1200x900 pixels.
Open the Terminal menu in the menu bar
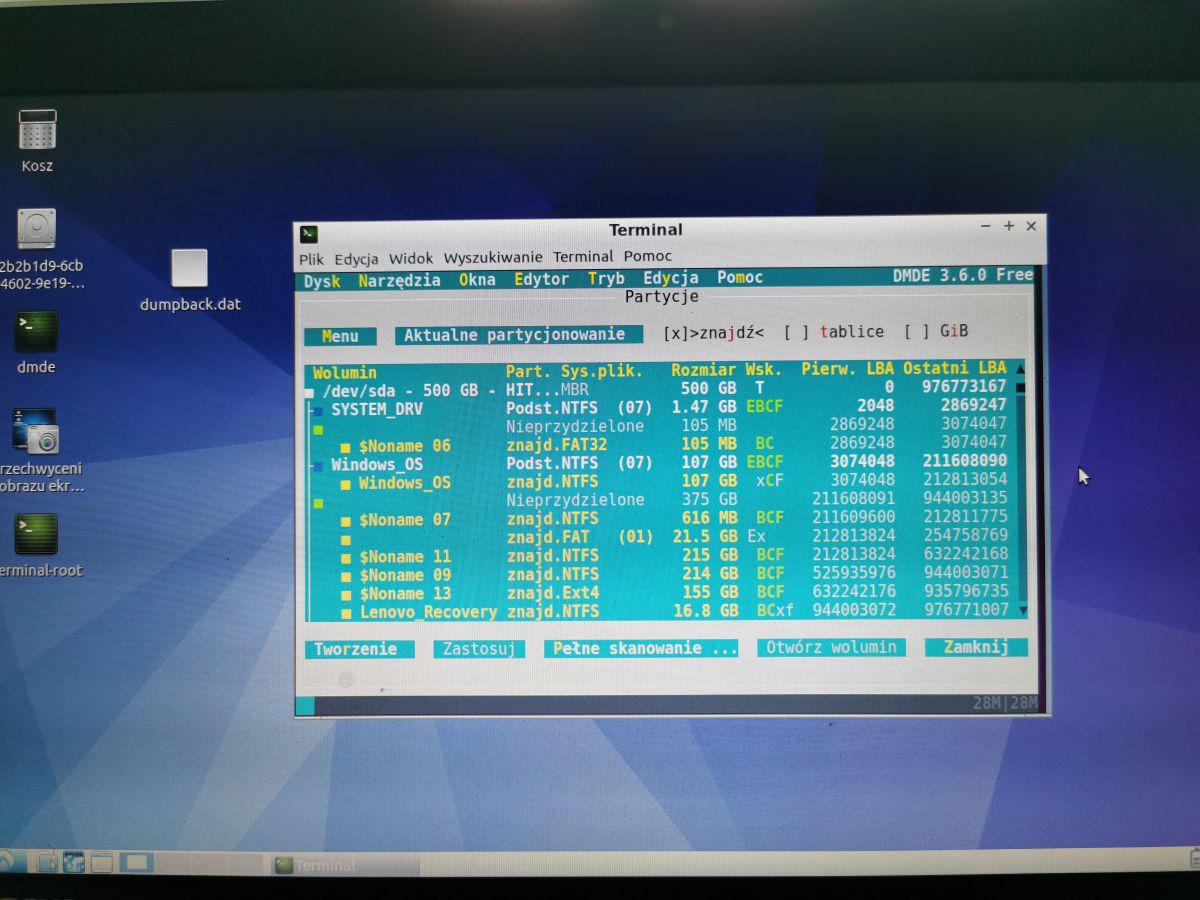click(583, 257)
